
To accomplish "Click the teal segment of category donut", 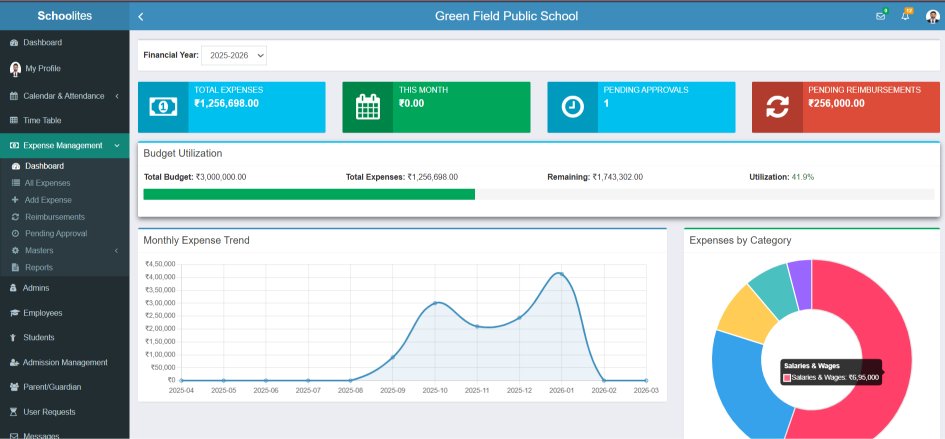I will [775, 288].
